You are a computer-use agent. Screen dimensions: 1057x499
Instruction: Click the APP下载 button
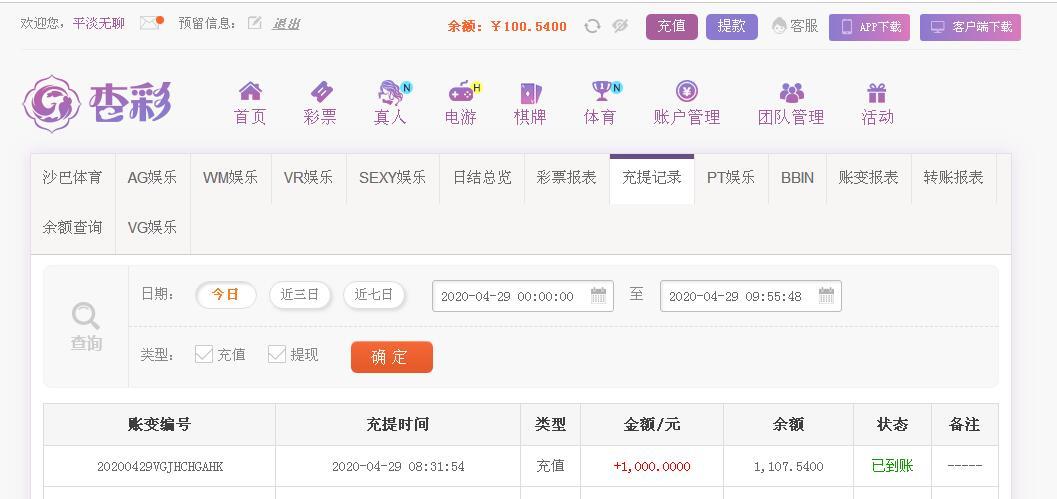tap(870, 28)
